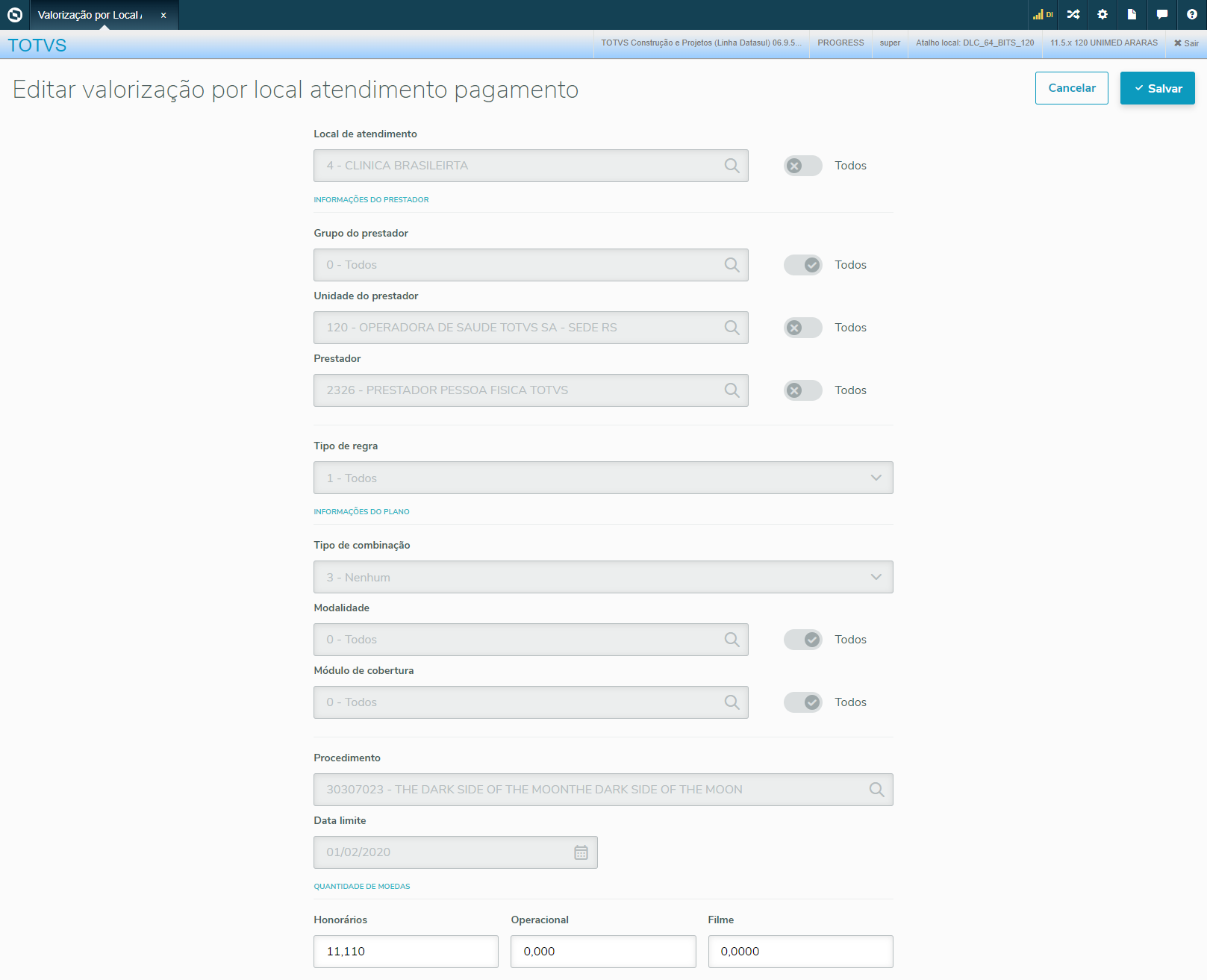The width and height of the screenshot is (1207, 980).
Task: Click the Data limite date field
Action: tap(455, 852)
